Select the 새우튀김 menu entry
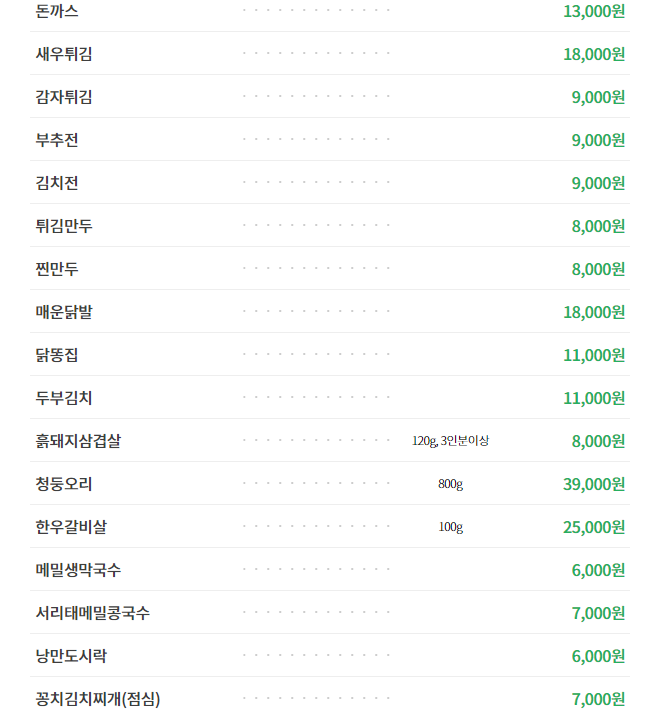Screen dimensions: 653x715 tap(64, 54)
